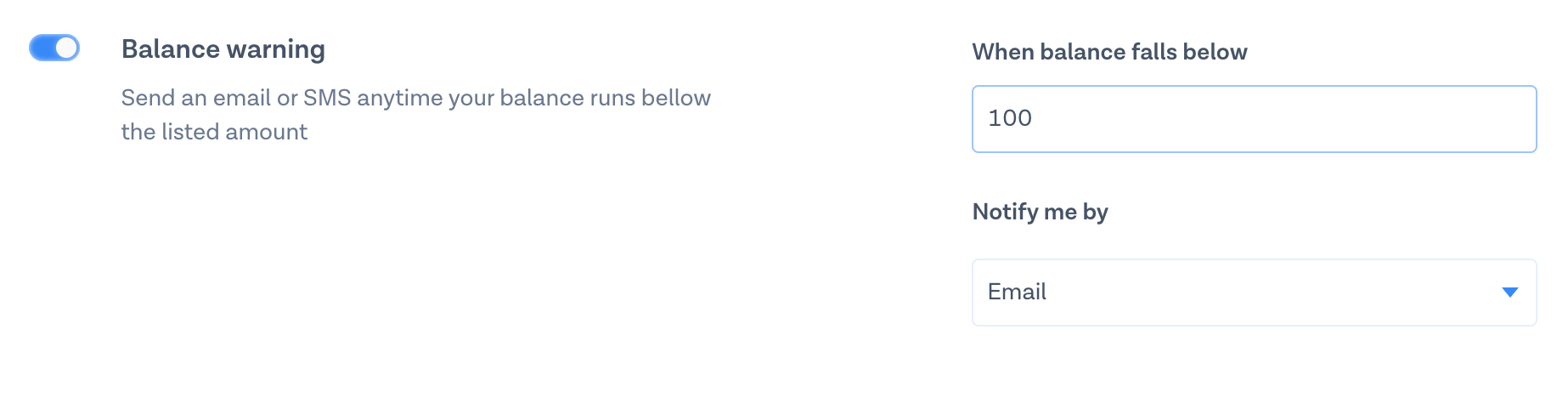Click the word 'below' in the field label

pyautogui.click(x=1215, y=52)
